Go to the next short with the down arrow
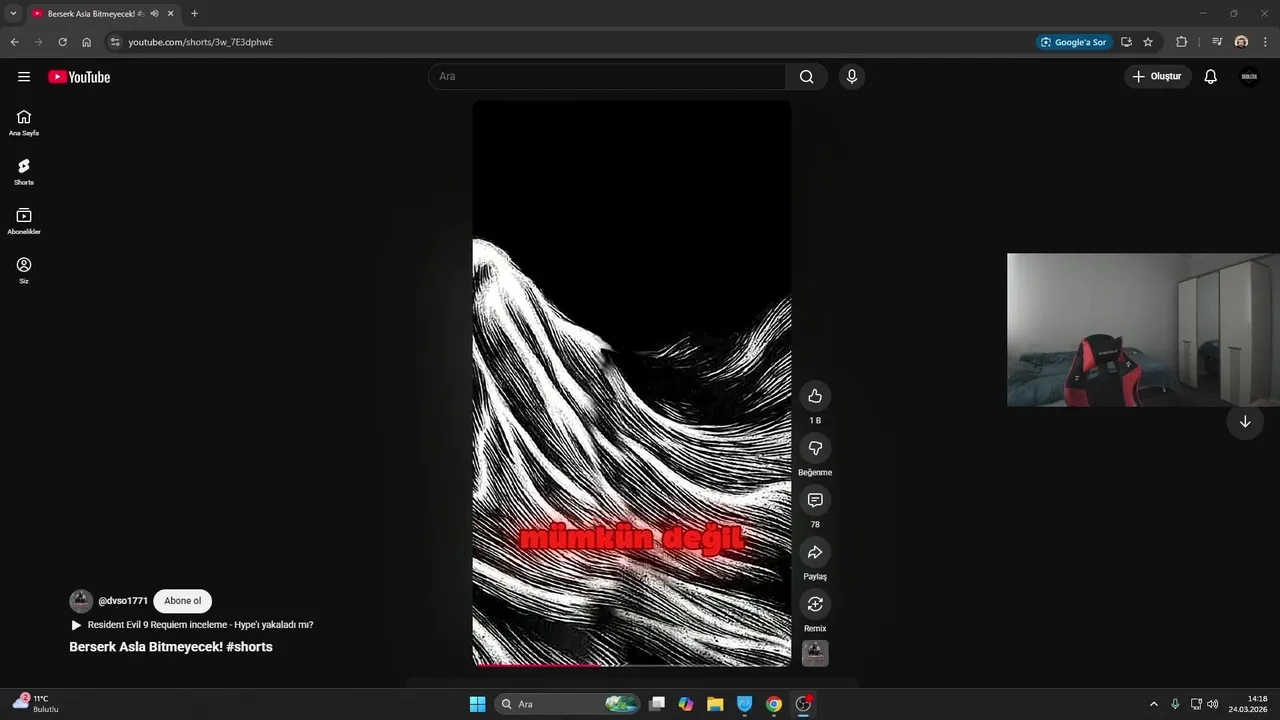Screen dimensions: 1280x720 (1245, 422)
